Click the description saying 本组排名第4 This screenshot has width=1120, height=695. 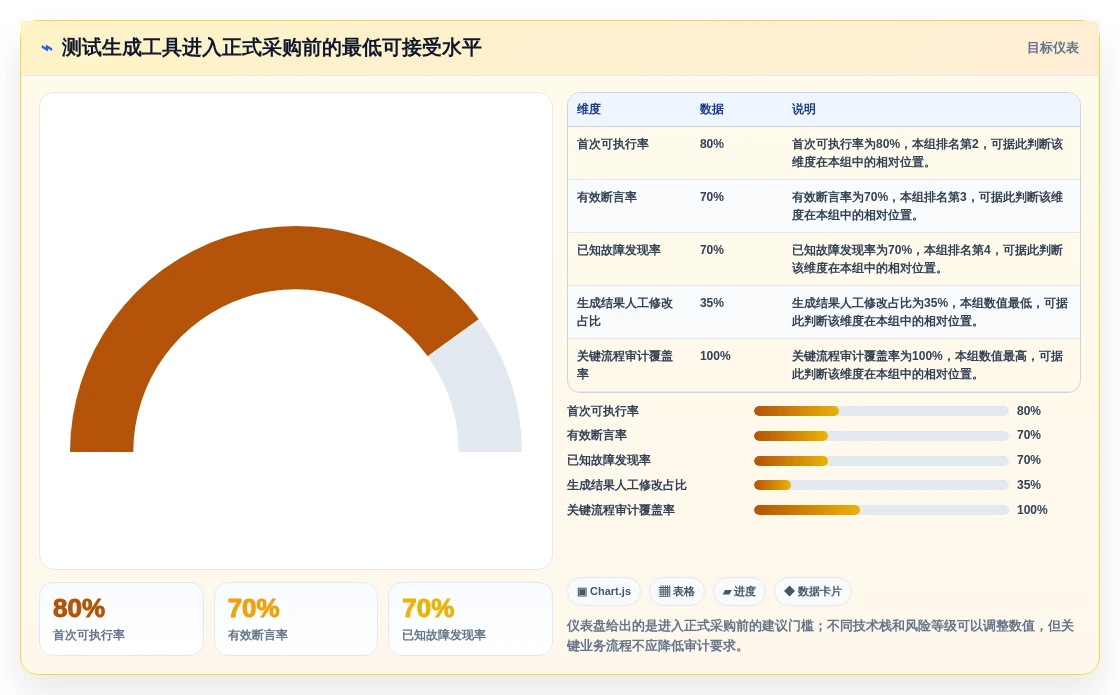(x=927, y=259)
